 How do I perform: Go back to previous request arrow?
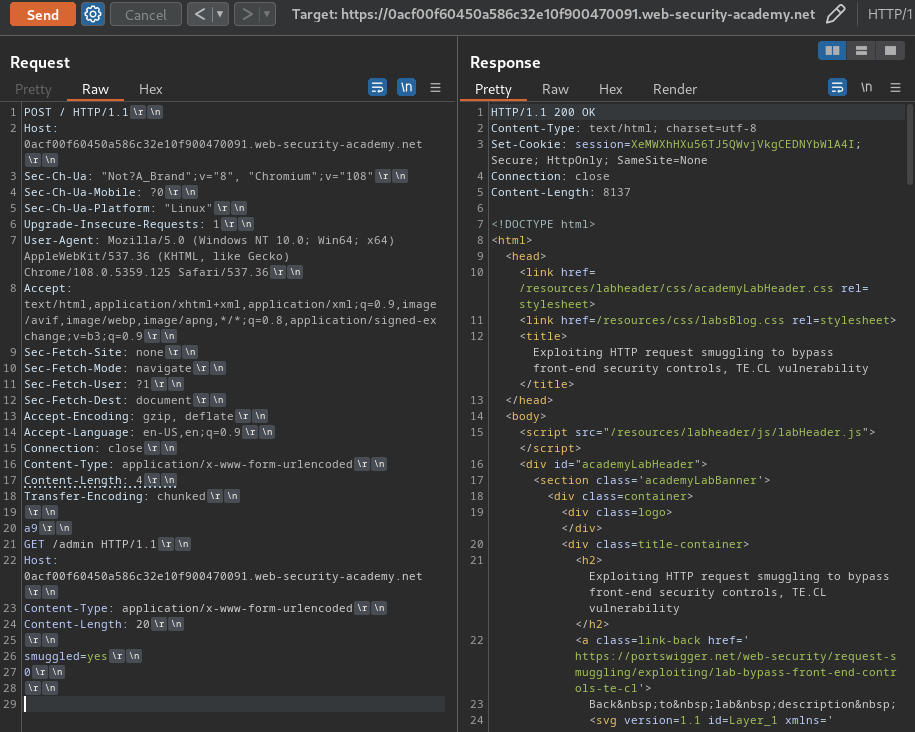[x=200, y=14]
